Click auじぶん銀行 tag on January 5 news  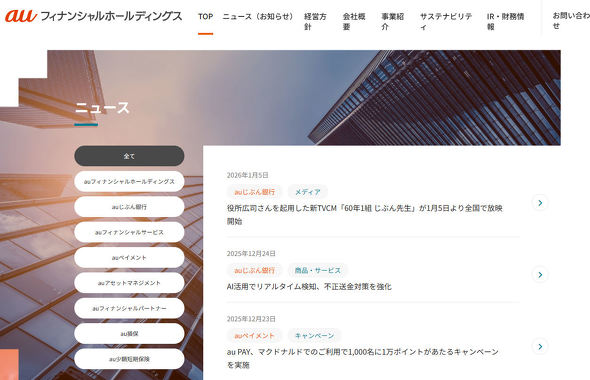[255, 192]
